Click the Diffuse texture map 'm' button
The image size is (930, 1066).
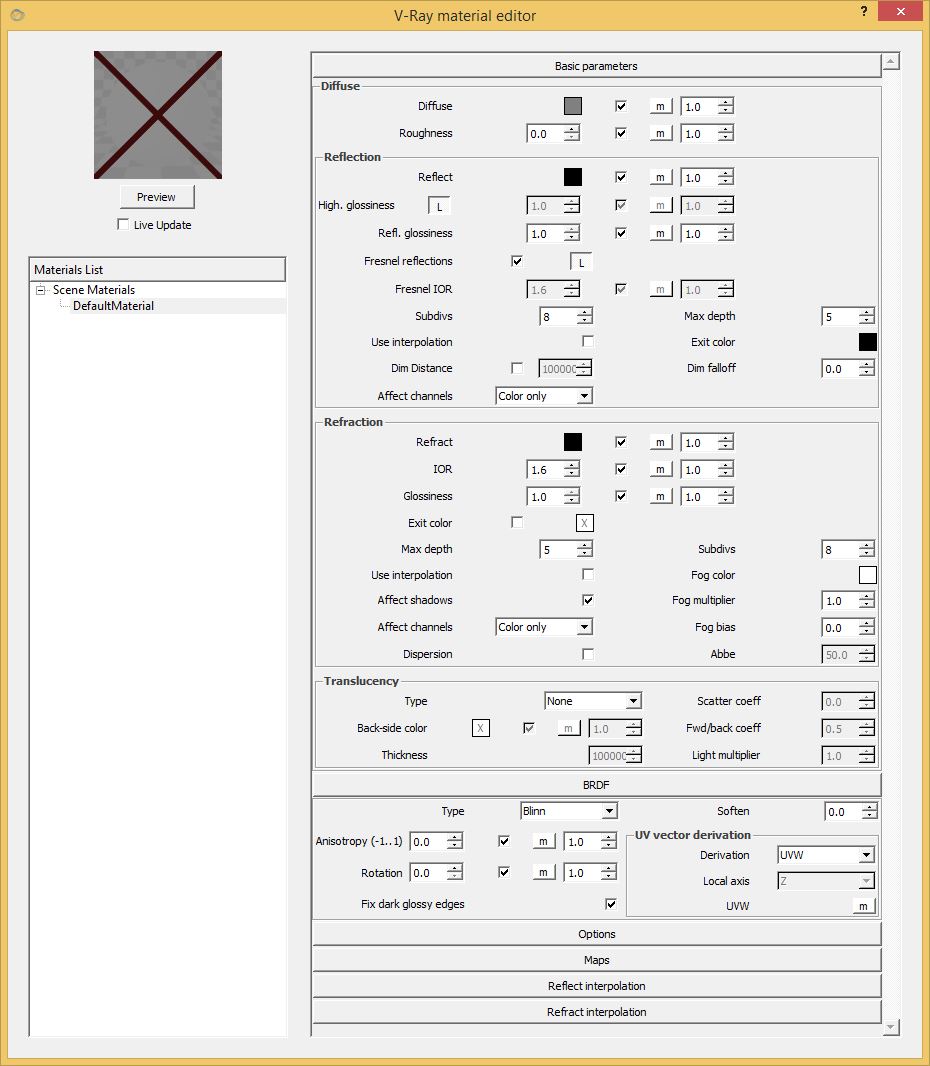tap(660, 106)
